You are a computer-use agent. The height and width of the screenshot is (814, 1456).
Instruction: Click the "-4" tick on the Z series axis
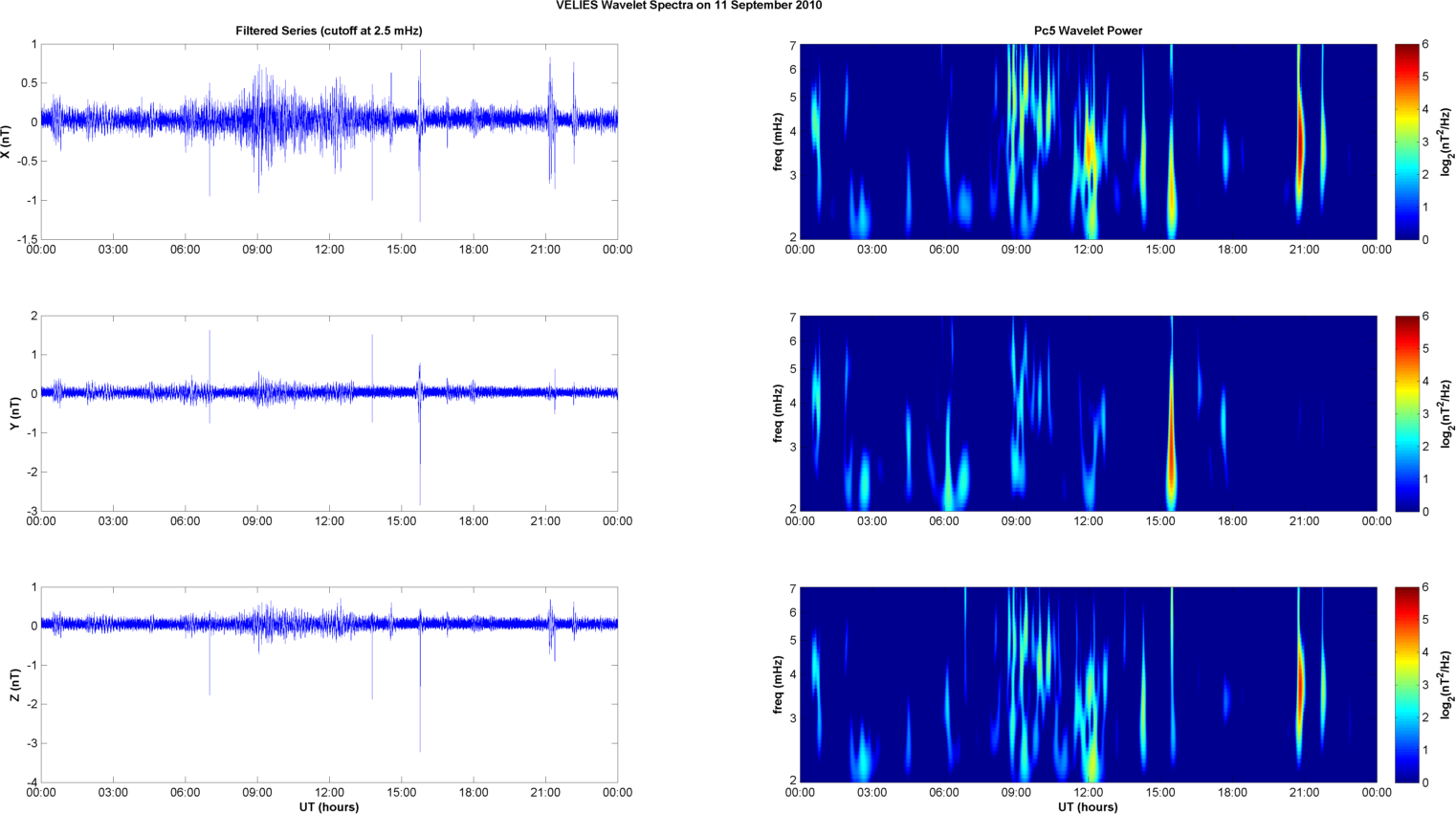coord(32,782)
